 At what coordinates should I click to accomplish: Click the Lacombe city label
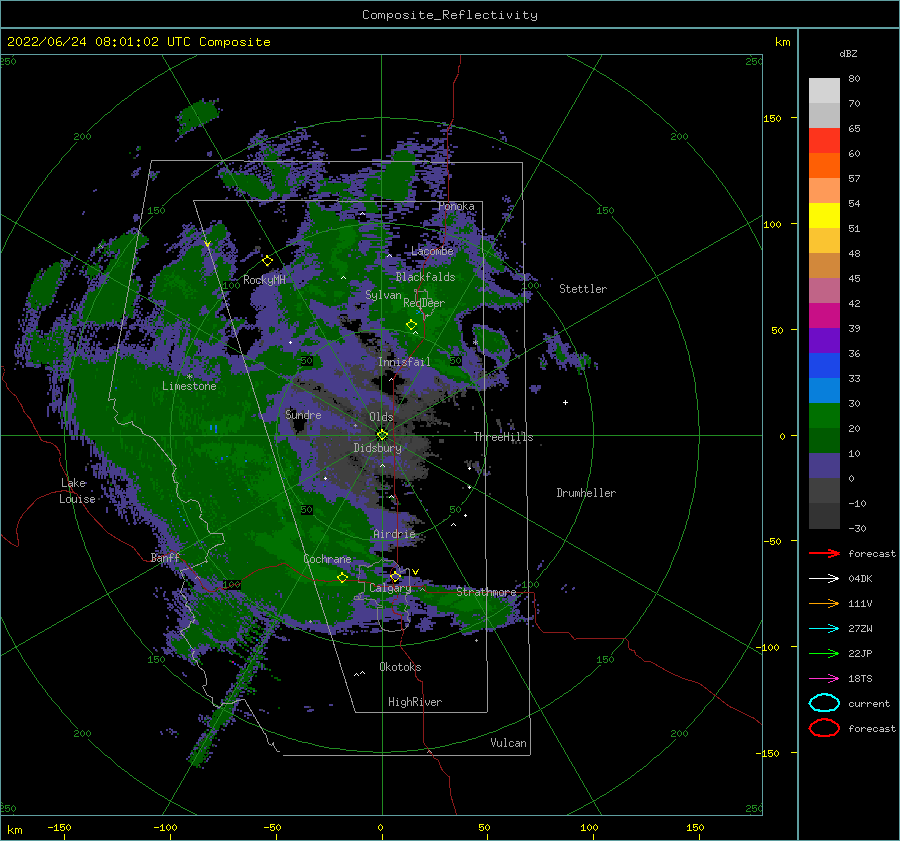click(x=432, y=251)
